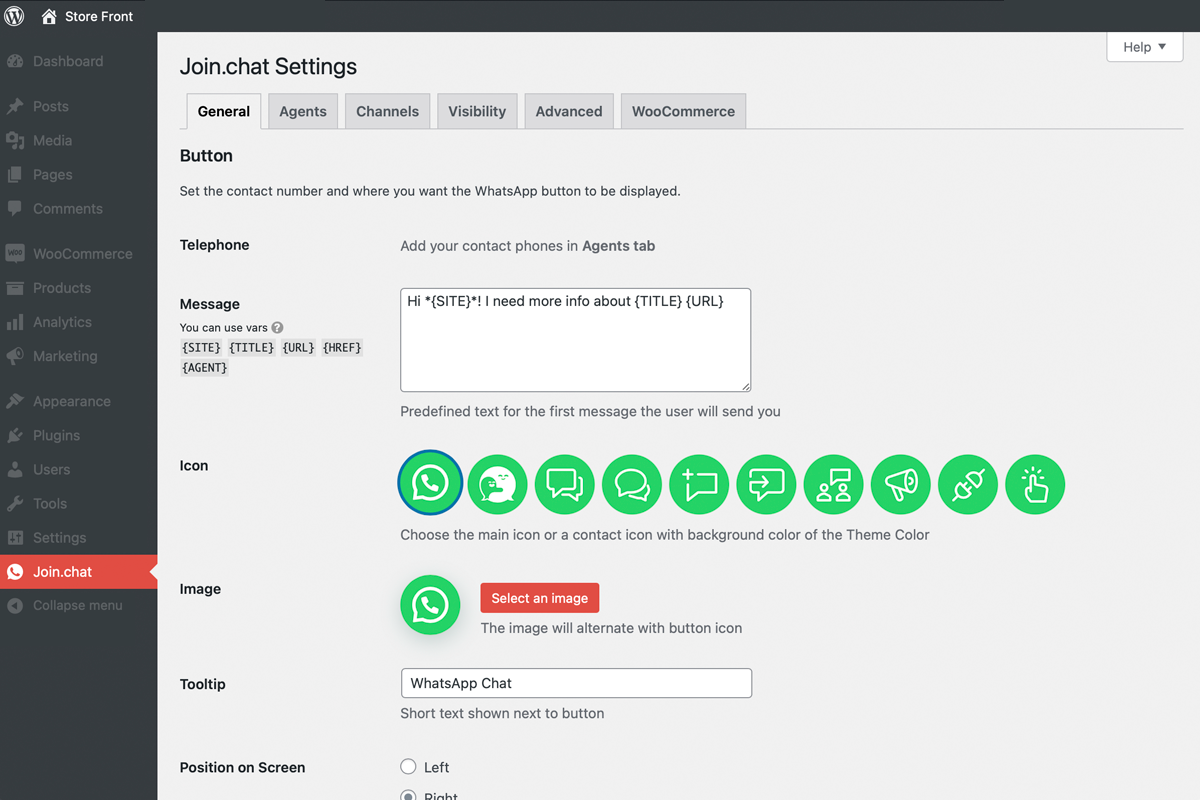The image size is (1200, 800).
Task: Click the Comments bubble icon in the sidebar
Action: [15, 208]
